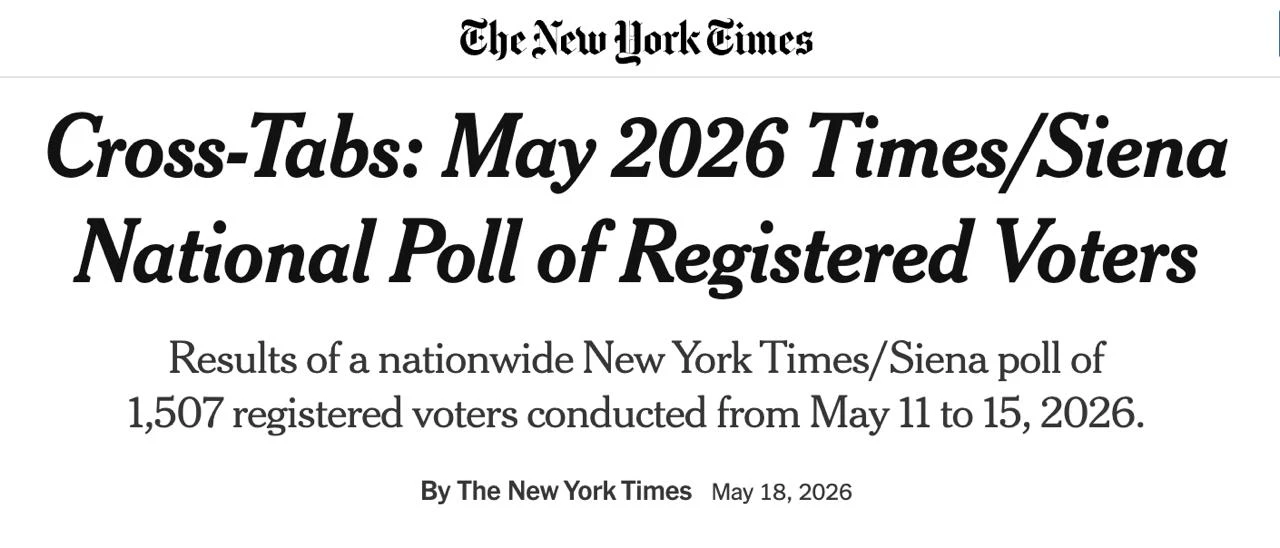Click the word By in the byline
The image size is (1280, 548).
[435, 492]
